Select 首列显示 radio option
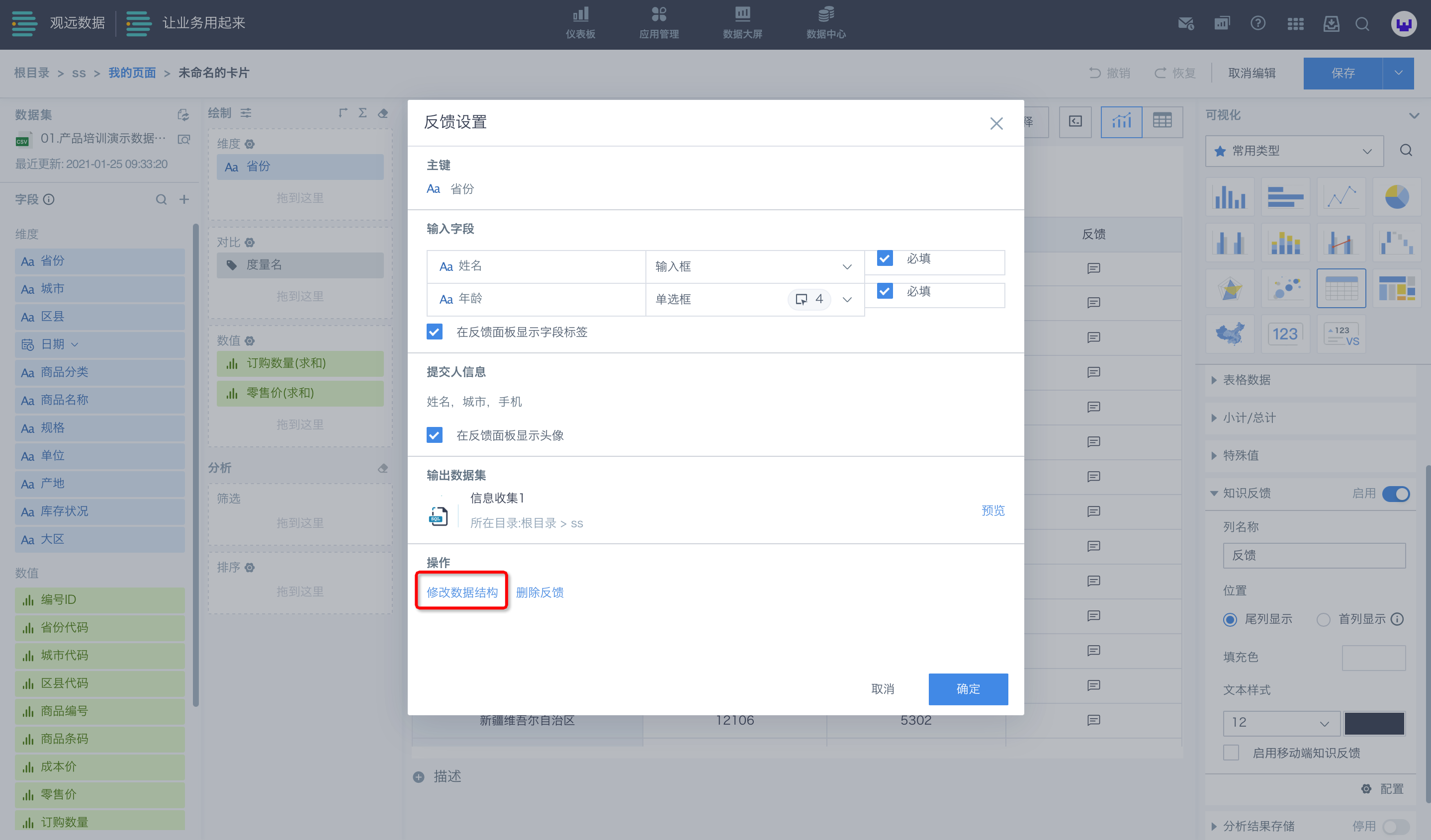 click(1323, 619)
